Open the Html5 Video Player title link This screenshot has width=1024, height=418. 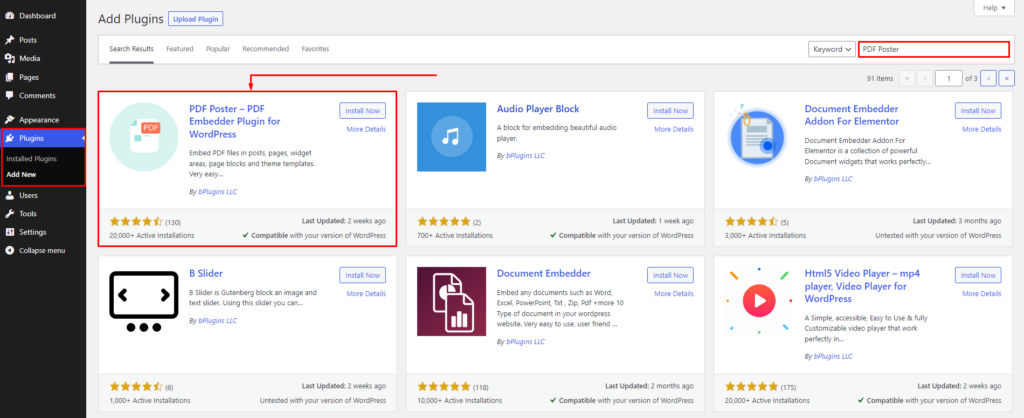(x=862, y=286)
